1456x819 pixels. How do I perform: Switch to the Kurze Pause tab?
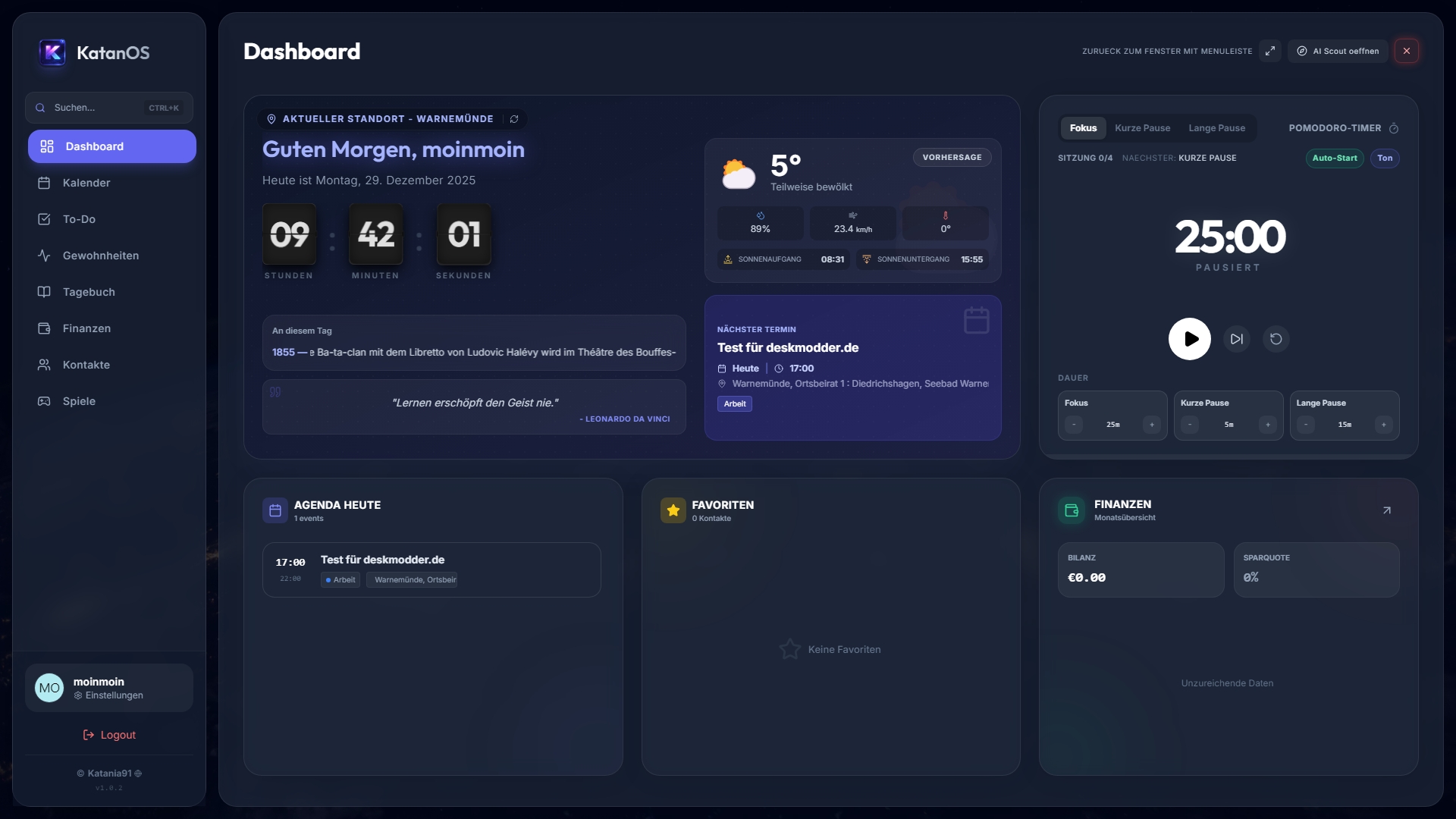click(x=1142, y=128)
